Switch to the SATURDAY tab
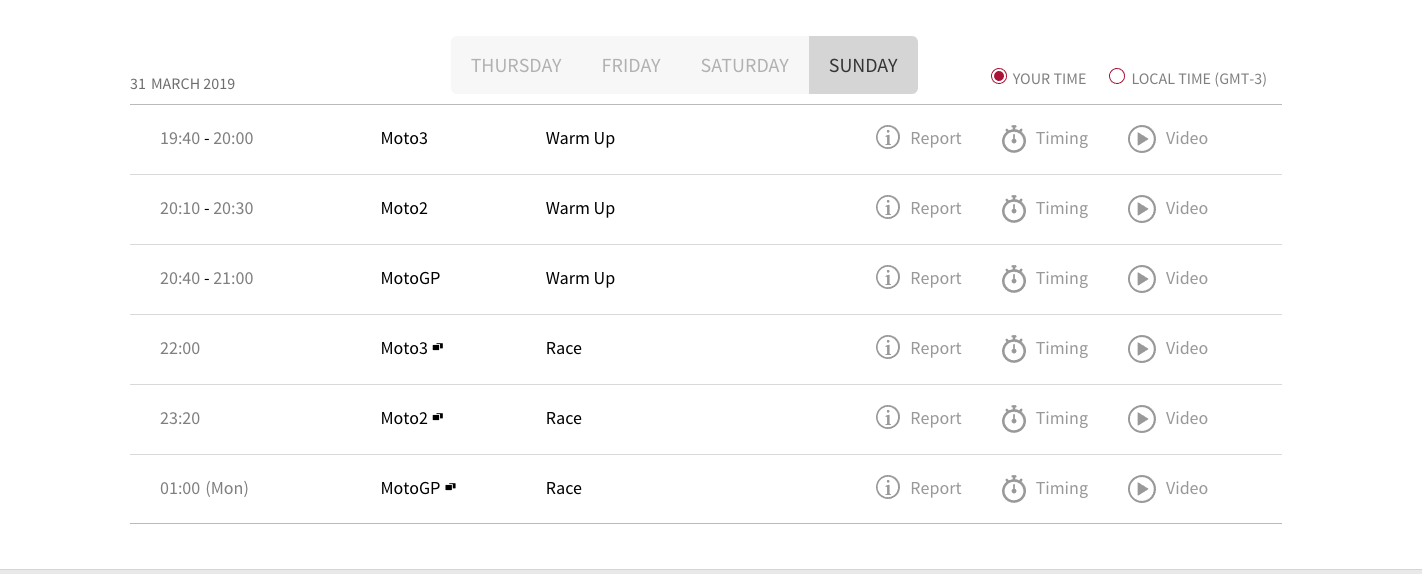The image size is (1422, 574). tap(745, 65)
